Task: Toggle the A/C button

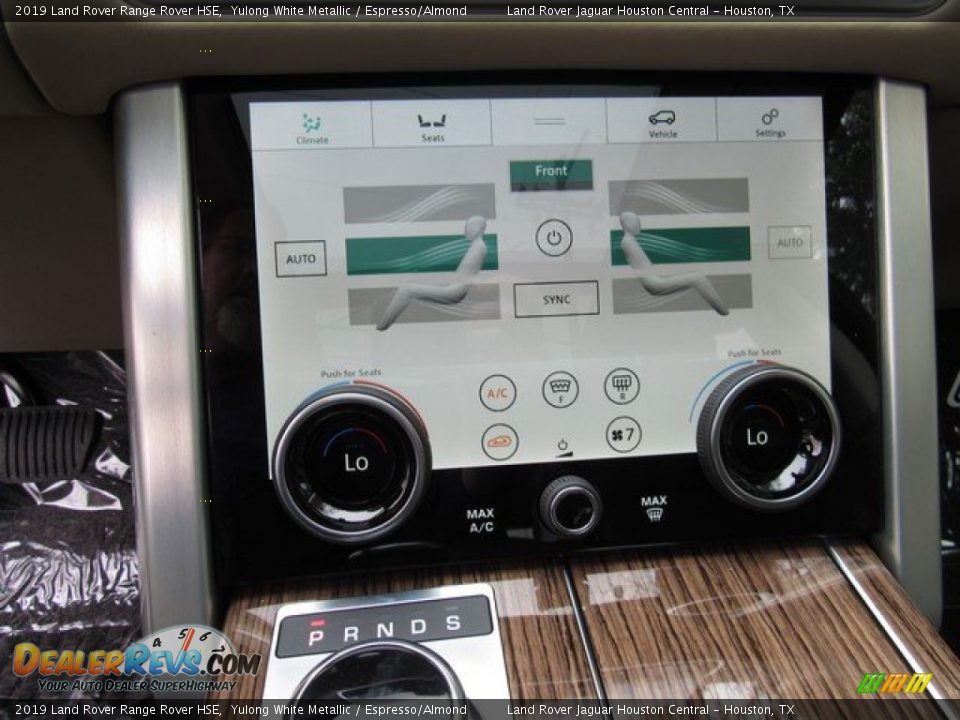Action: pyautogui.click(x=497, y=393)
